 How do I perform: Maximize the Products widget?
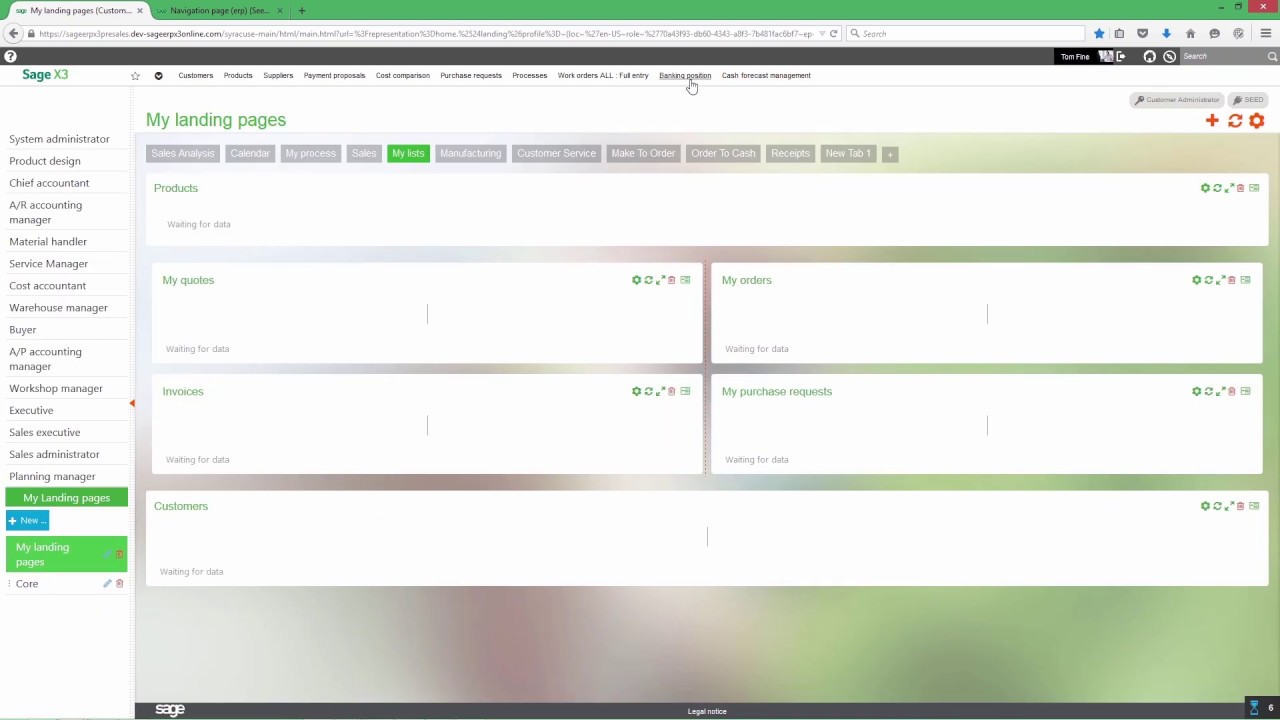pos(1229,188)
